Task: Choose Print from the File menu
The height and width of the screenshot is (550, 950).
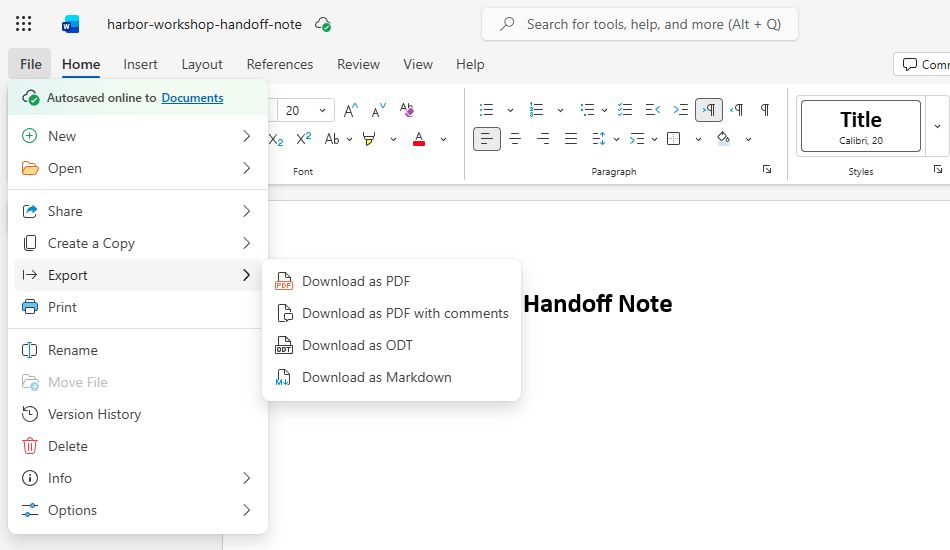Action: click(138, 307)
